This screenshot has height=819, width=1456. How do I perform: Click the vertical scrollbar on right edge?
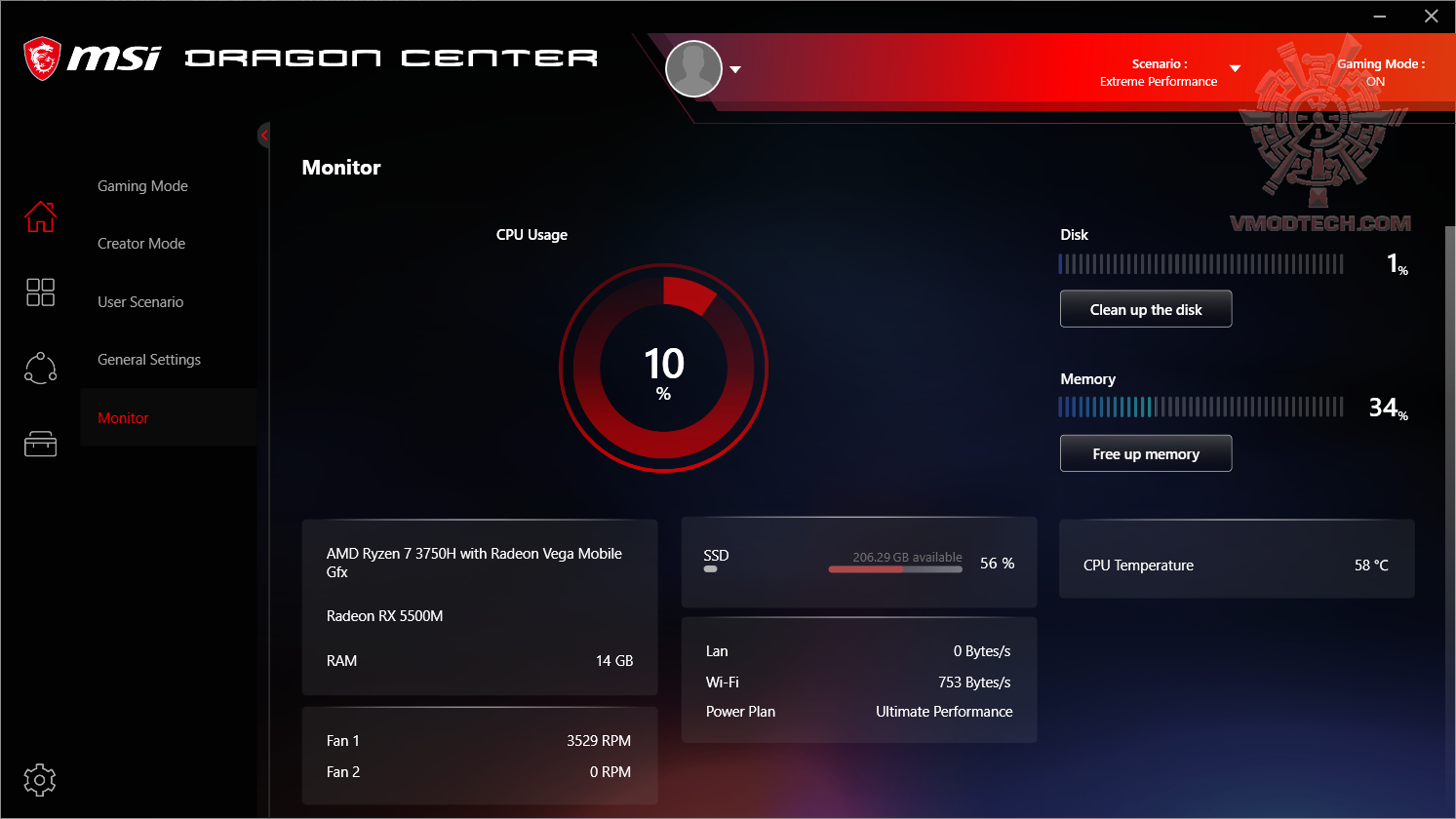(x=1449, y=507)
